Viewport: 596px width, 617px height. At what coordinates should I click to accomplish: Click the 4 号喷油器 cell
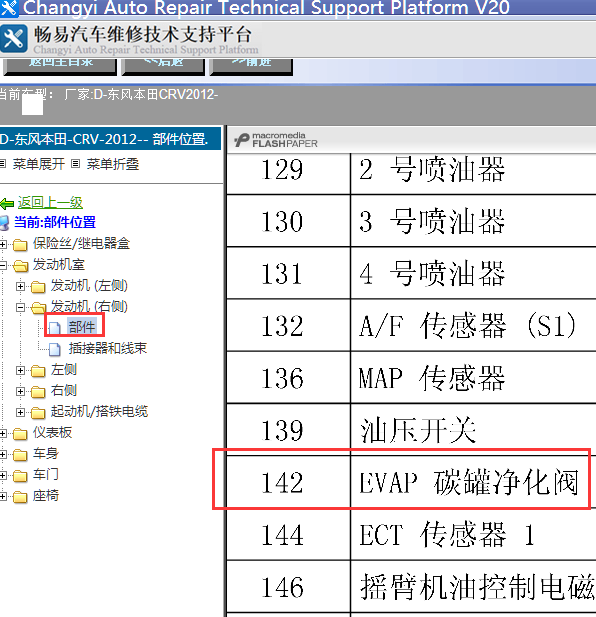coord(473,273)
